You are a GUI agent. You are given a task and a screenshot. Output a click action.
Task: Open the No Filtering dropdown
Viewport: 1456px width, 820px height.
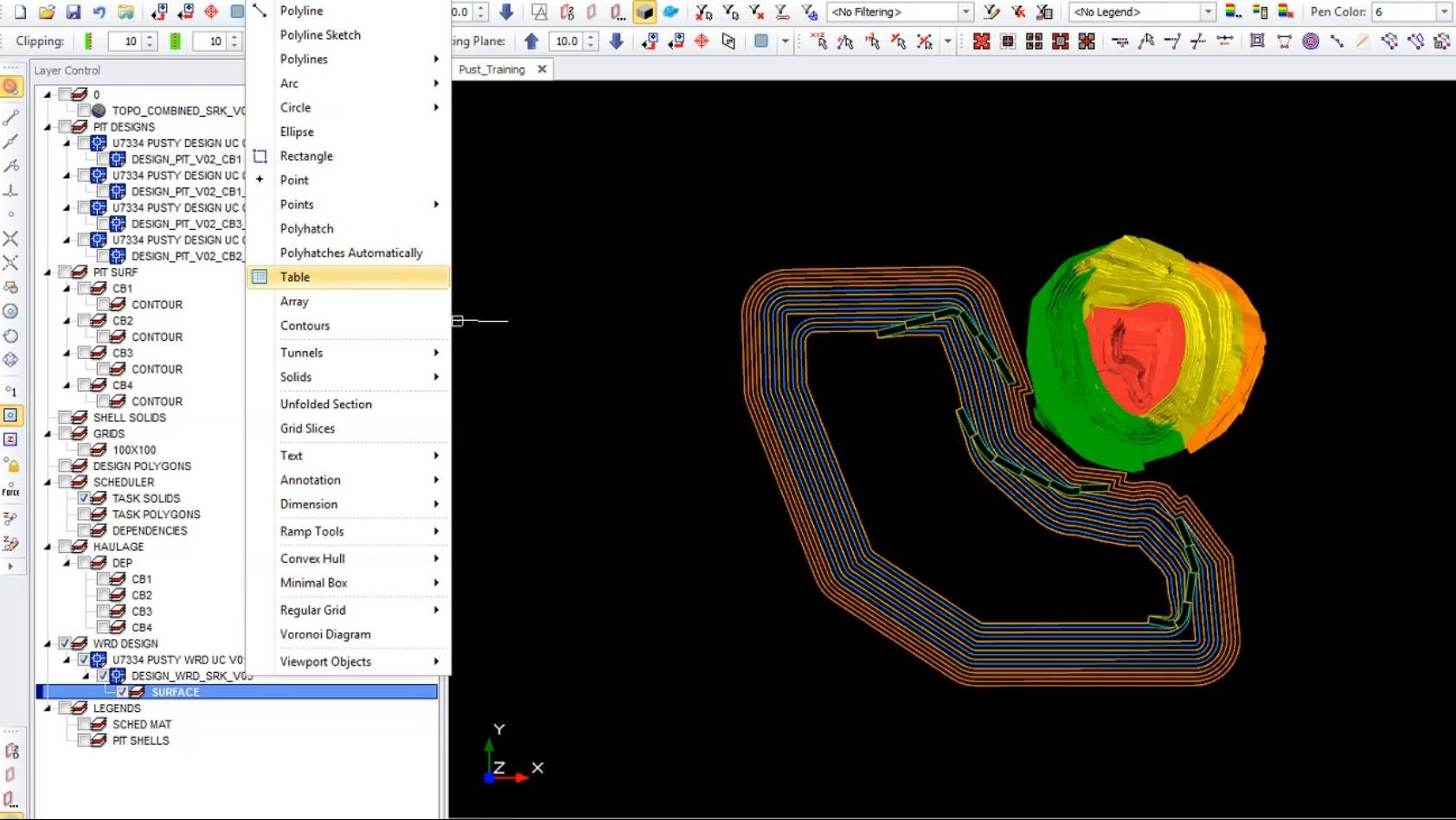tap(965, 12)
